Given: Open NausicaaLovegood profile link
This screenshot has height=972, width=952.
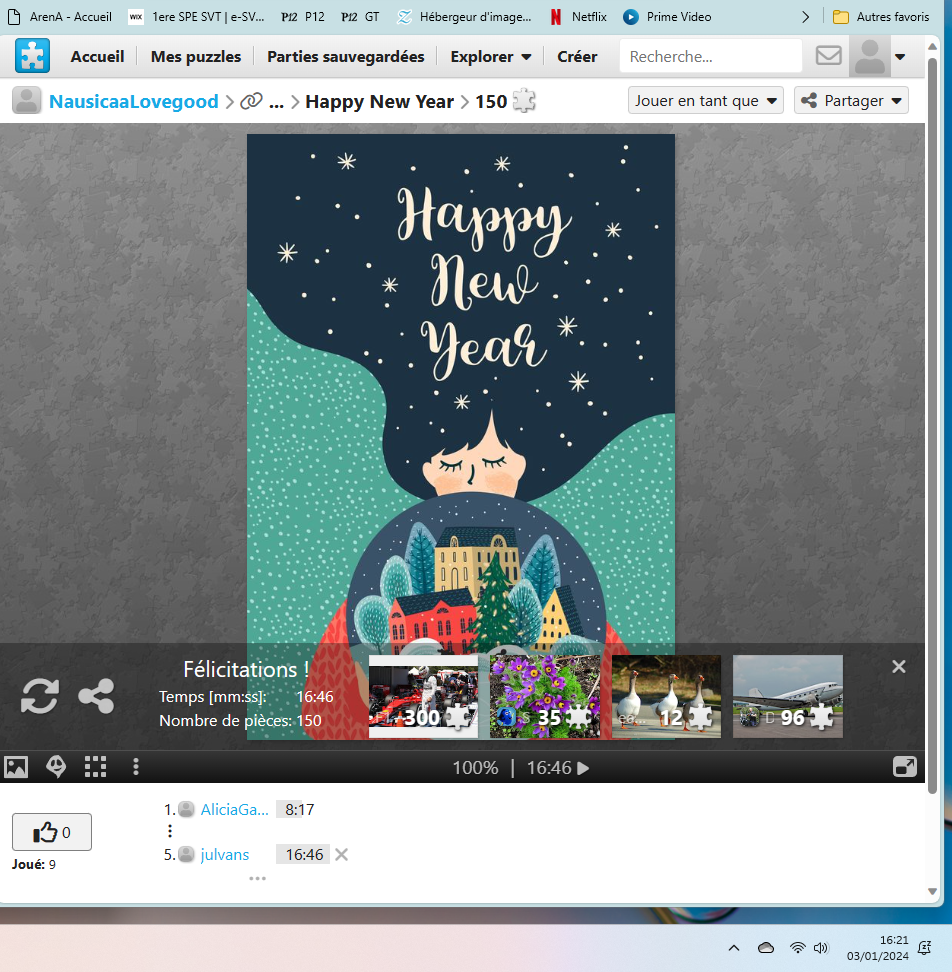Looking at the screenshot, I should [x=134, y=101].
